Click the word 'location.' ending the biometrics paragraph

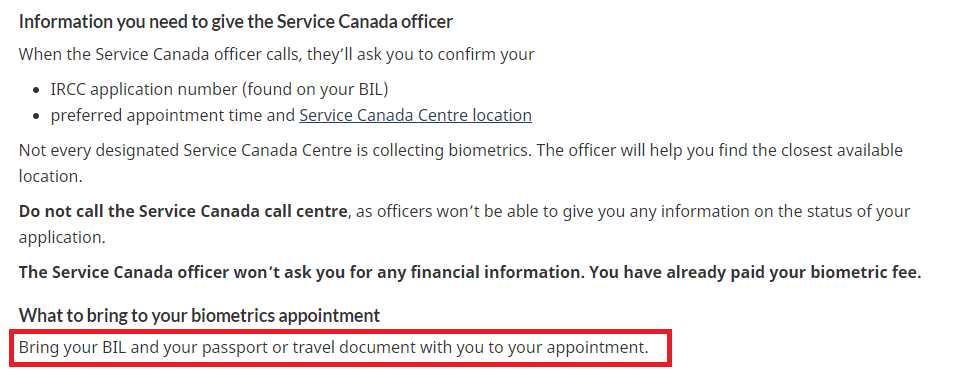click(50, 177)
